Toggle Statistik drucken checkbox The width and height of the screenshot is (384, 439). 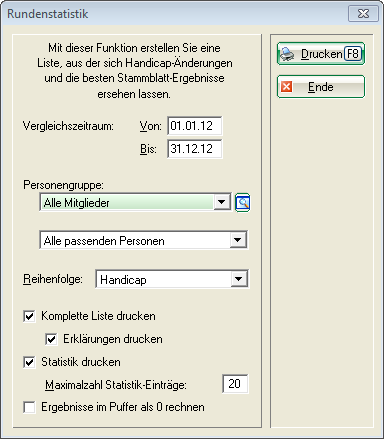[29, 362]
